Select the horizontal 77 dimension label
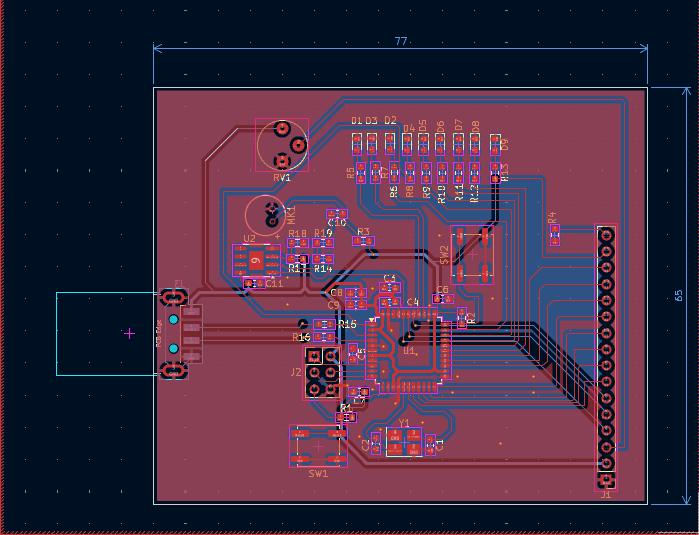 pyautogui.click(x=401, y=42)
